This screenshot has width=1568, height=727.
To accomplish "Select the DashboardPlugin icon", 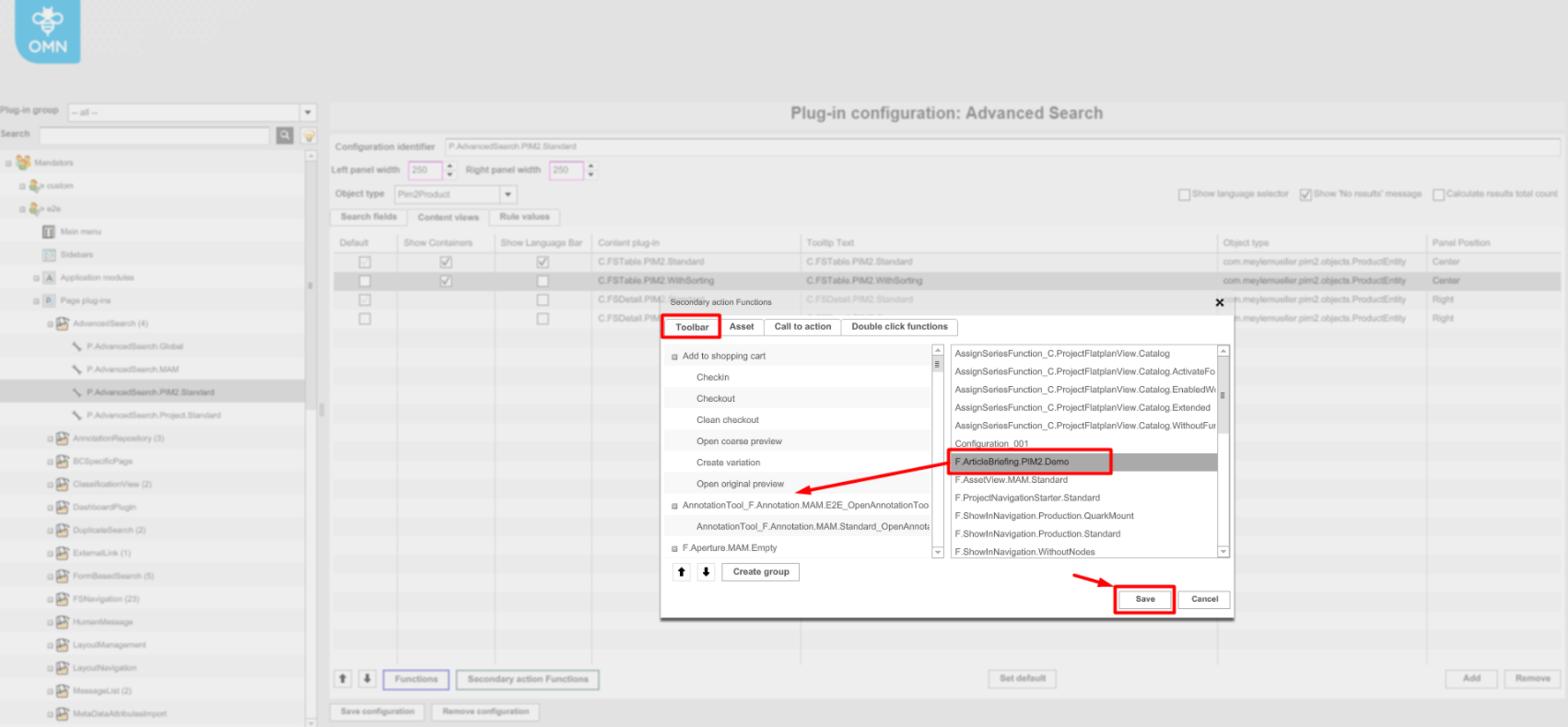I will [x=63, y=508].
